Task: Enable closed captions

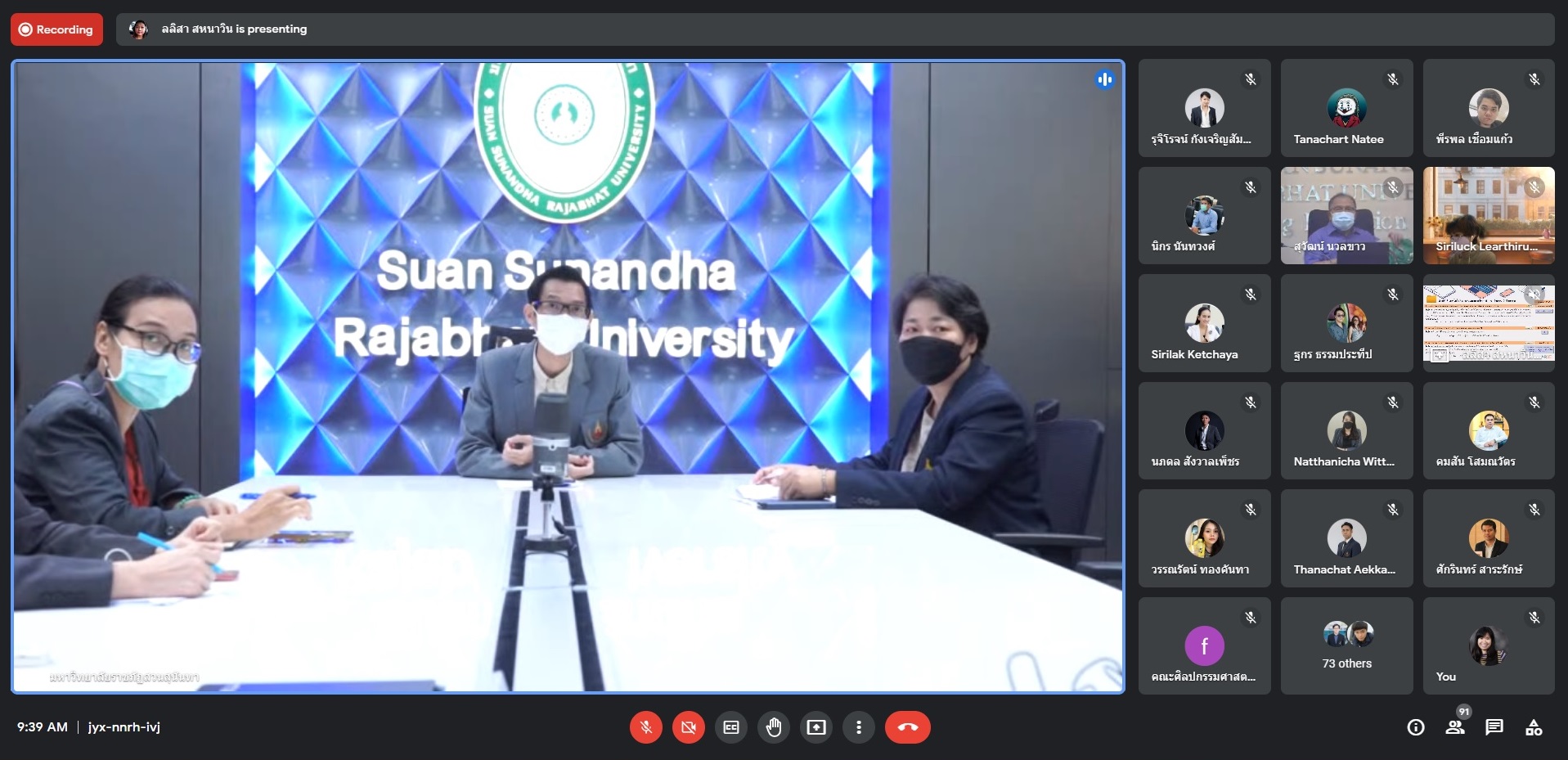Action: click(731, 727)
